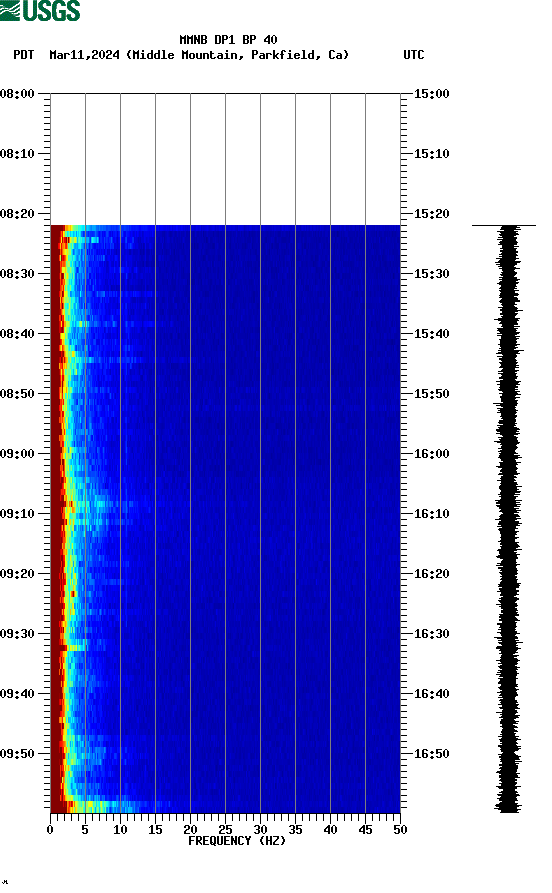Click the '09:00' PDT time label
Viewport: 552px width, 893px height.
click(17, 454)
